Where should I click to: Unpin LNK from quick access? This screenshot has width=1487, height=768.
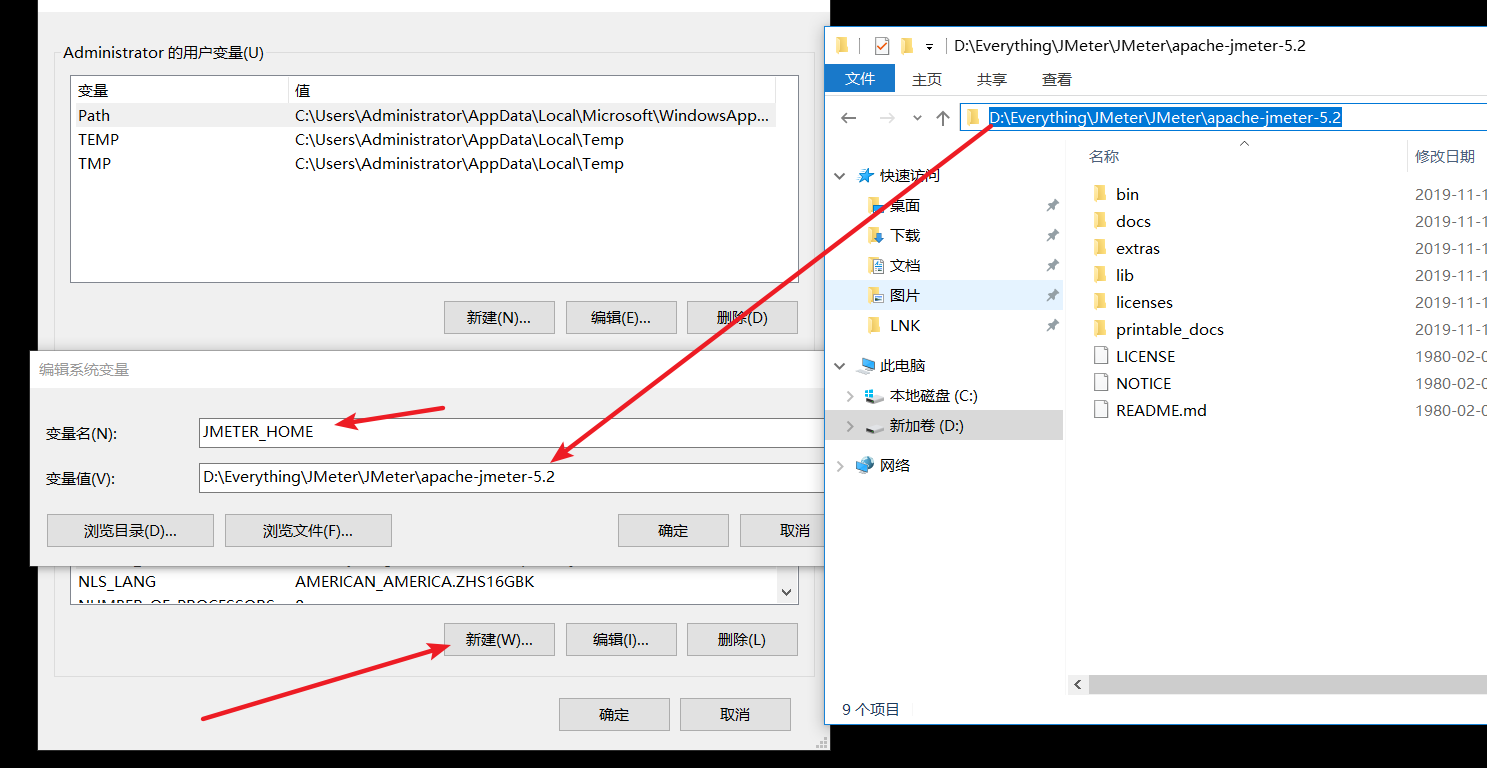[x=1052, y=326]
